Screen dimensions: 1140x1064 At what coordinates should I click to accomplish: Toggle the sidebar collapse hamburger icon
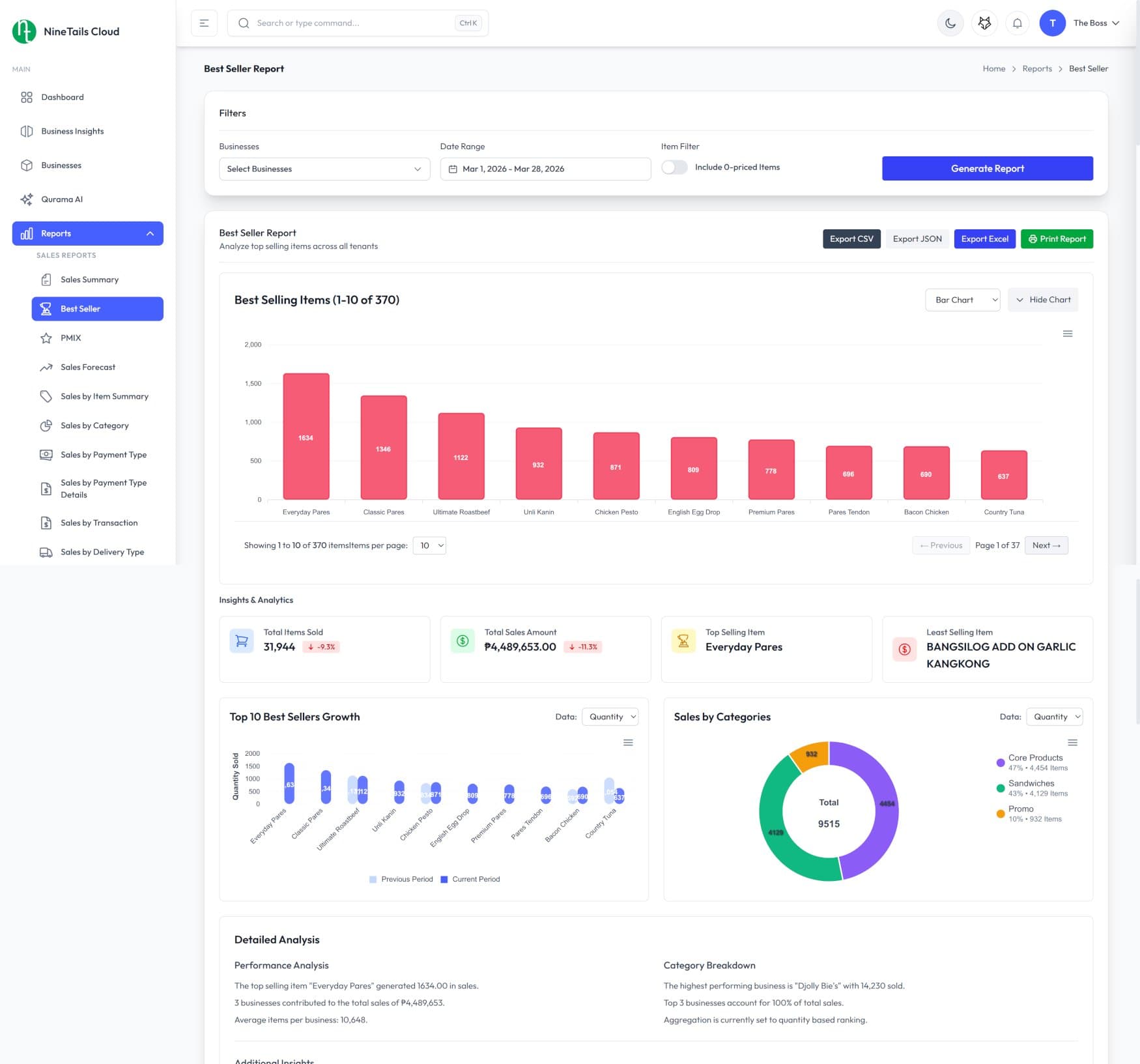204,23
